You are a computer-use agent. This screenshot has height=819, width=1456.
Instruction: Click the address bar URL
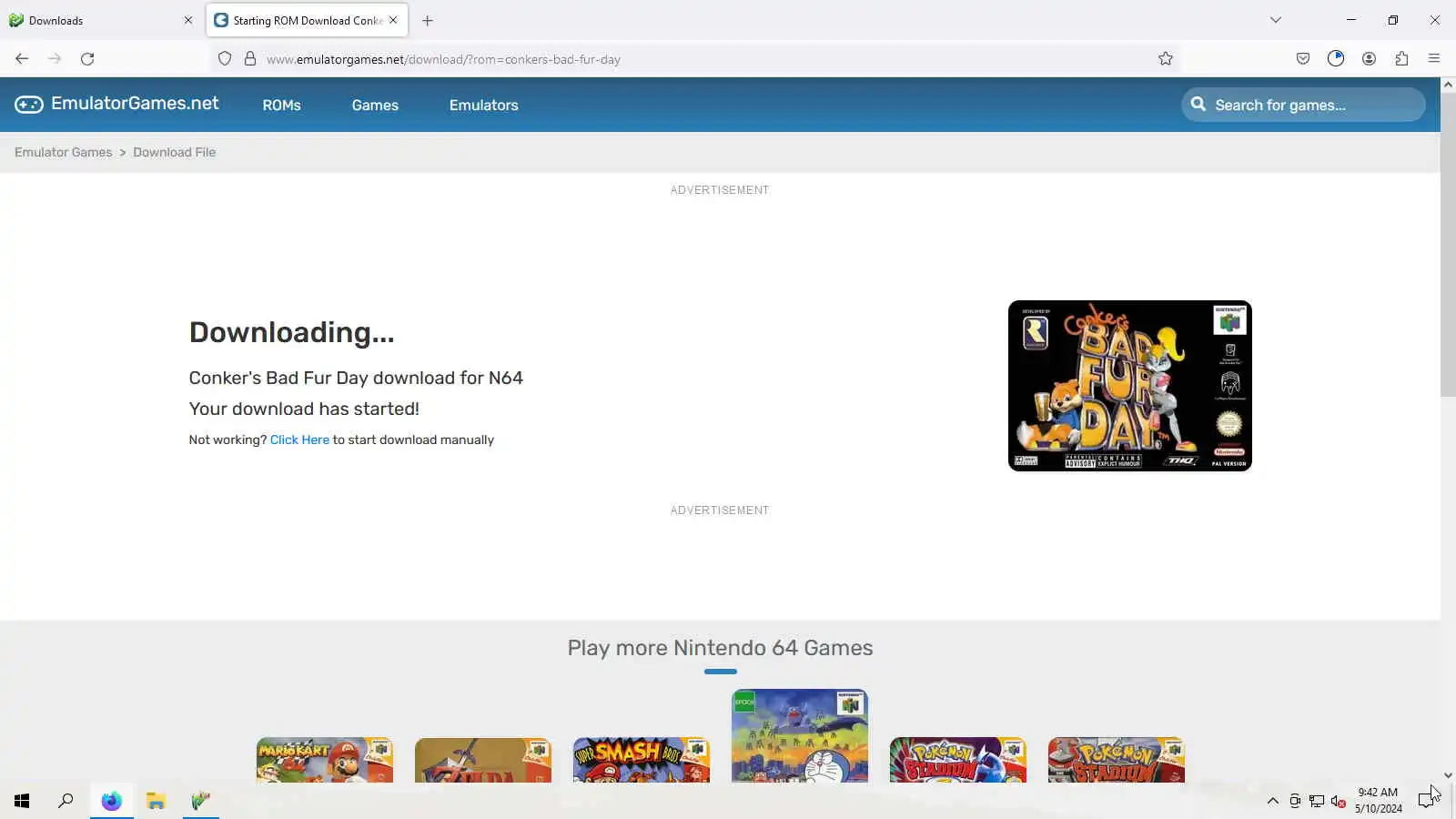click(443, 59)
